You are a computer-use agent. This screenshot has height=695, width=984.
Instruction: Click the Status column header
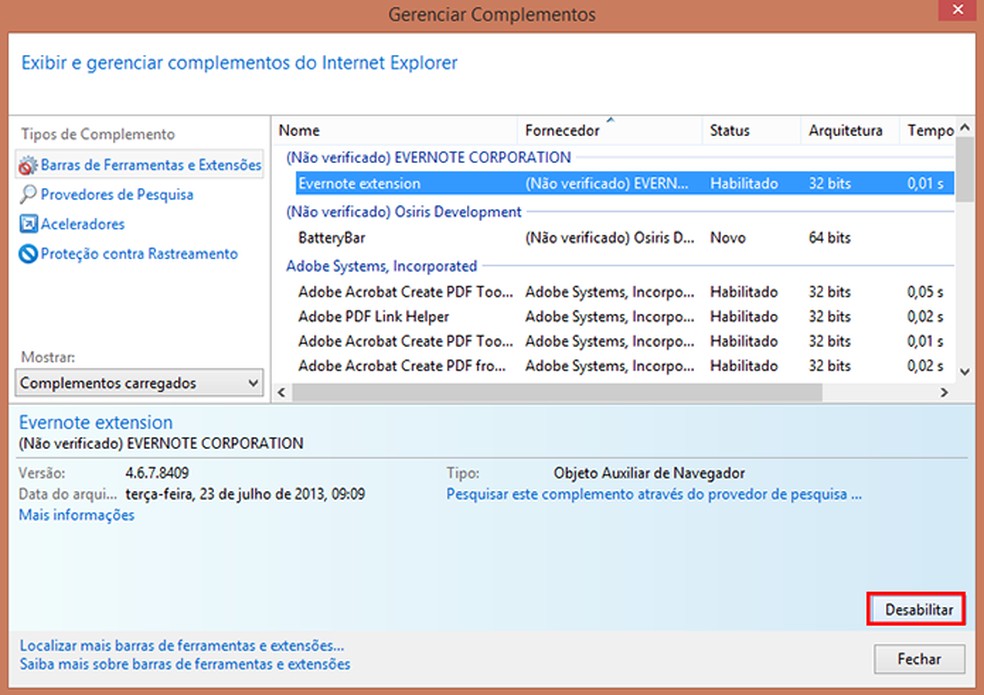(750, 130)
